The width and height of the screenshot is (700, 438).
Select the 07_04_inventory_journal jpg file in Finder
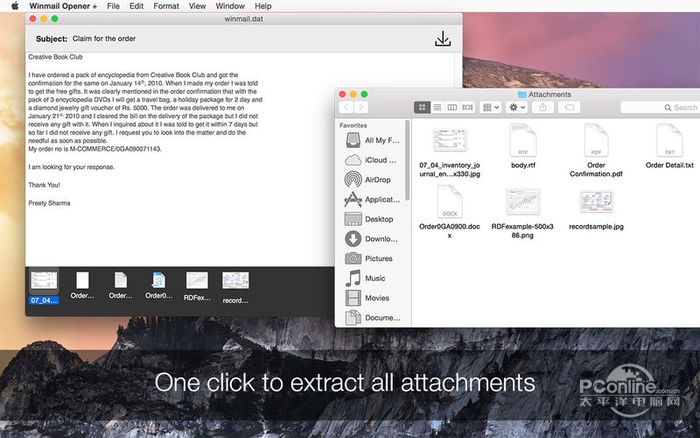click(450, 152)
